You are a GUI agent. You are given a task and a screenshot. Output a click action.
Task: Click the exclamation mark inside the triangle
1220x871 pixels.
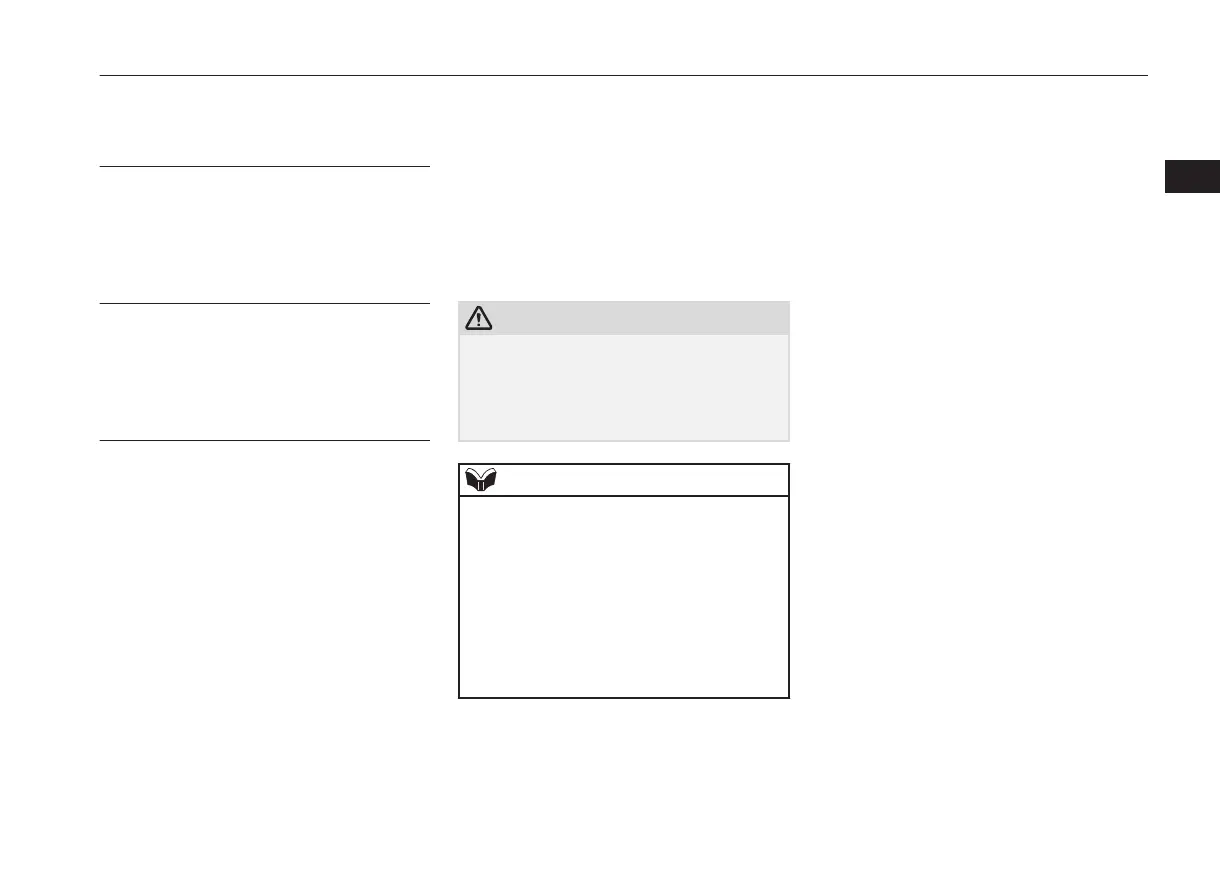tap(479, 321)
